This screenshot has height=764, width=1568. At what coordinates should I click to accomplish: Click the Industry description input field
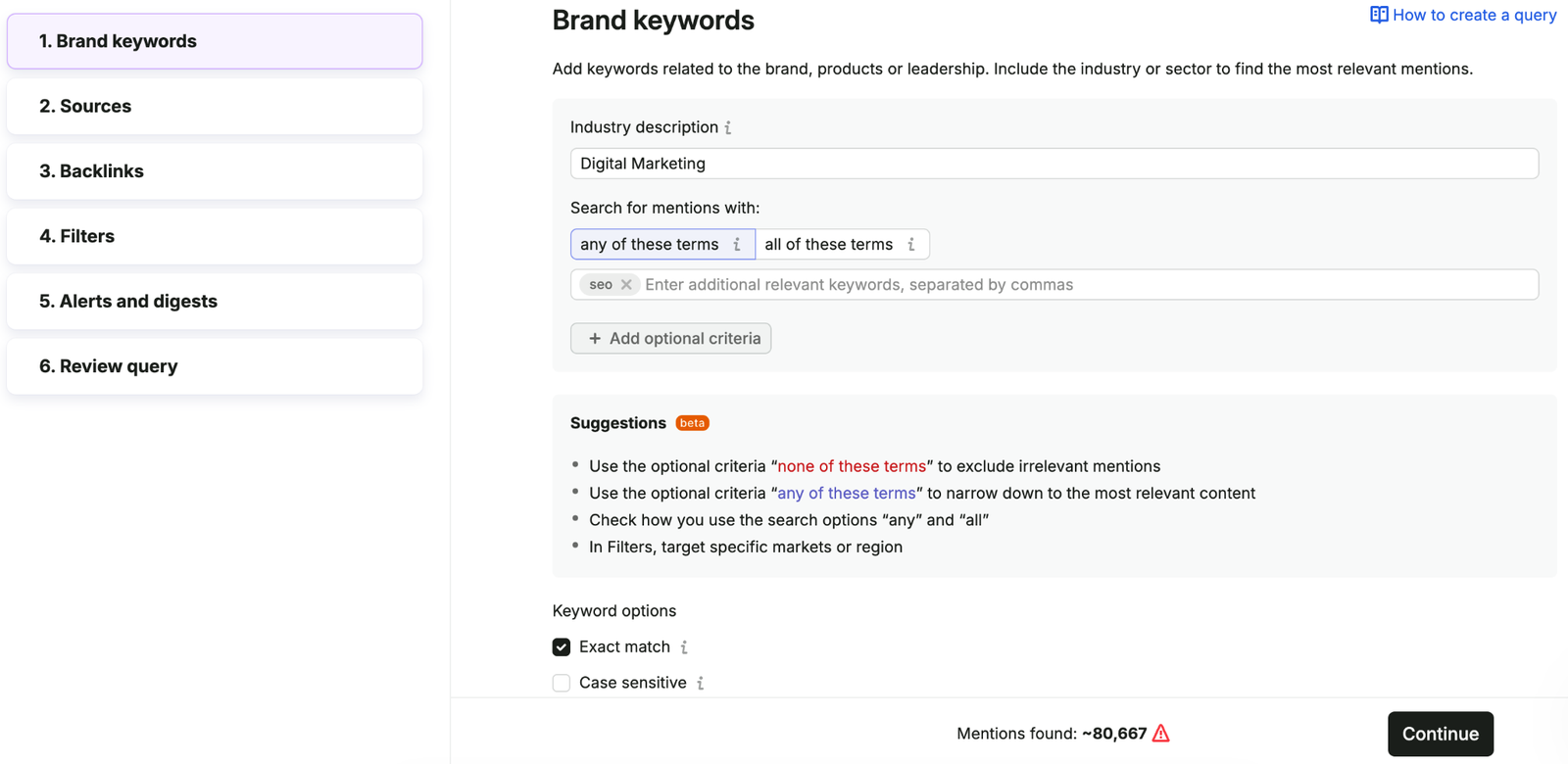[1054, 164]
